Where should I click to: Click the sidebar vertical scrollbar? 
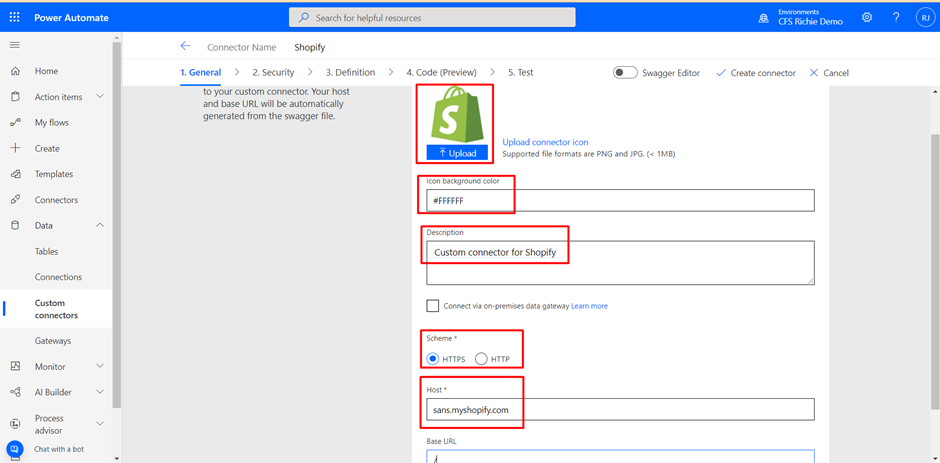click(x=116, y=225)
